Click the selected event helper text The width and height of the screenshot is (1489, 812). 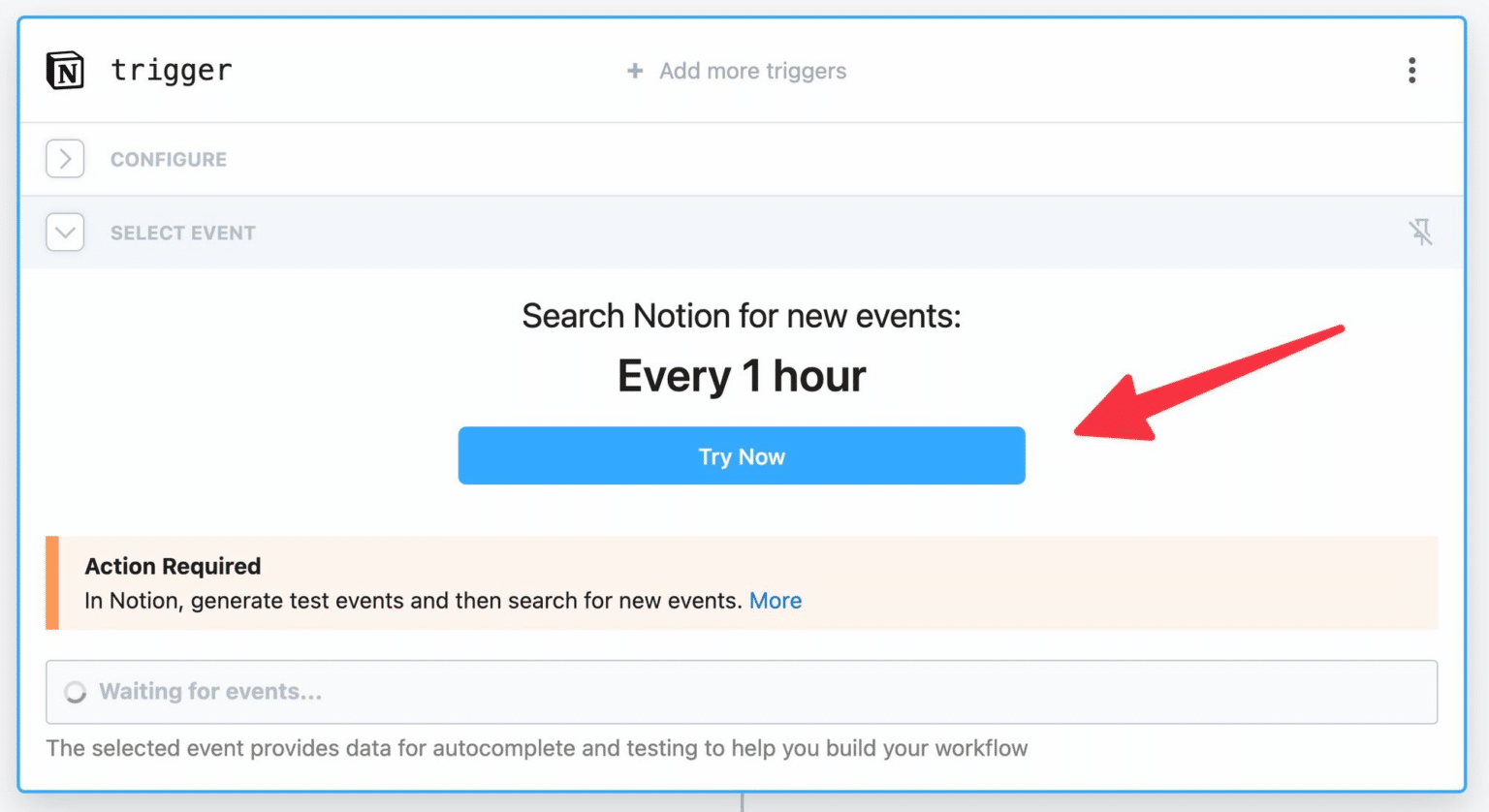pyautogui.click(x=537, y=748)
